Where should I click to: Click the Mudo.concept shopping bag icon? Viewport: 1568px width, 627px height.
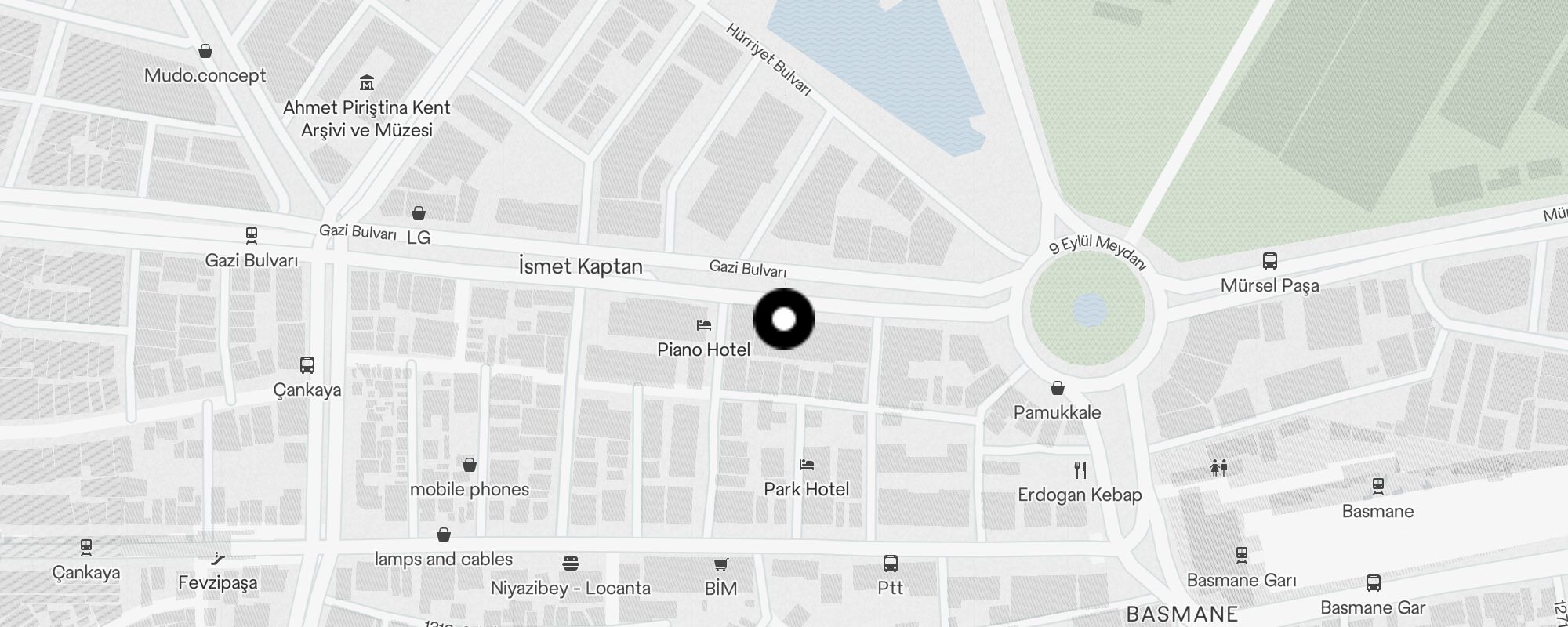point(205,51)
